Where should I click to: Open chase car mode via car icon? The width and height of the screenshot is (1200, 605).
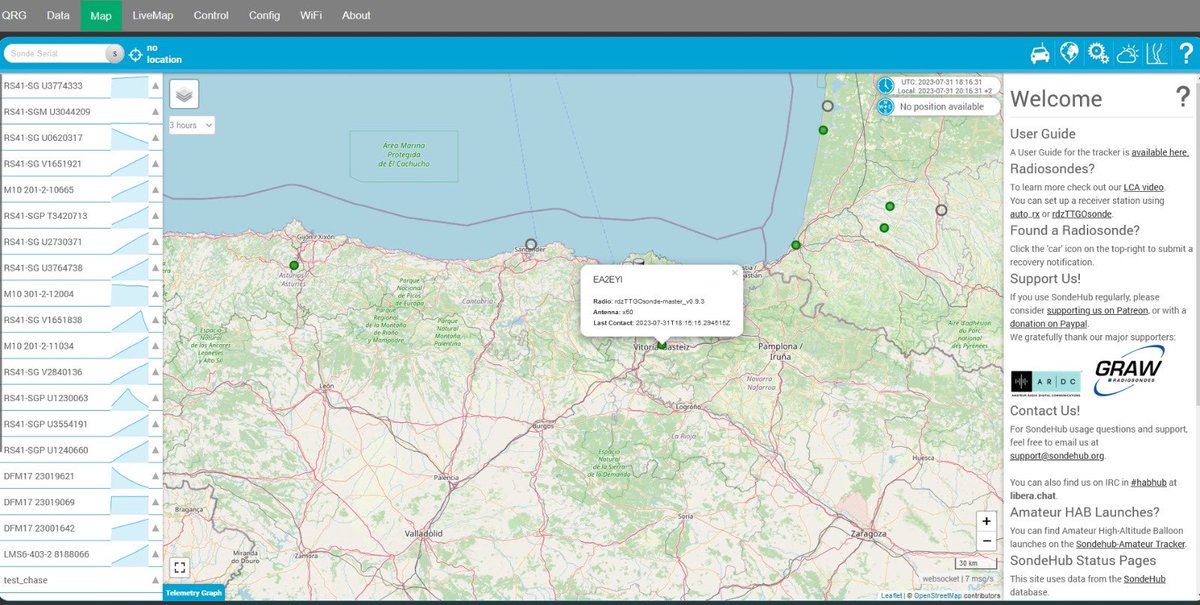point(1040,53)
